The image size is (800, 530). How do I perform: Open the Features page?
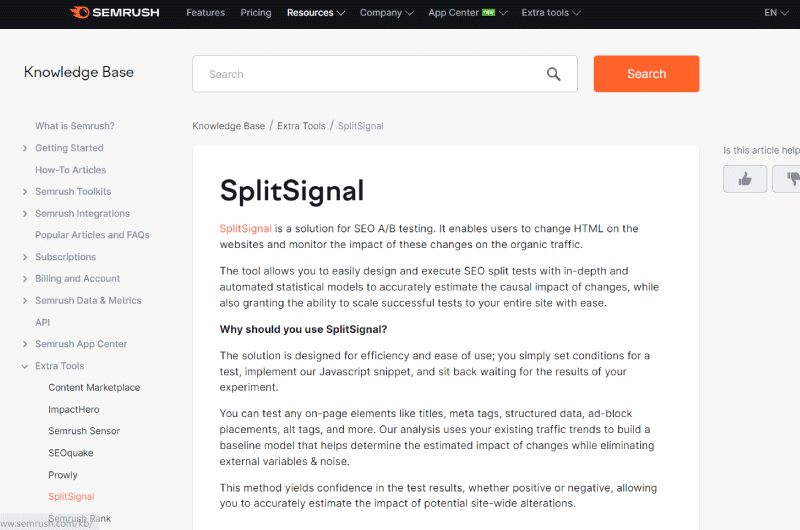pyautogui.click(x=205, y=12)
